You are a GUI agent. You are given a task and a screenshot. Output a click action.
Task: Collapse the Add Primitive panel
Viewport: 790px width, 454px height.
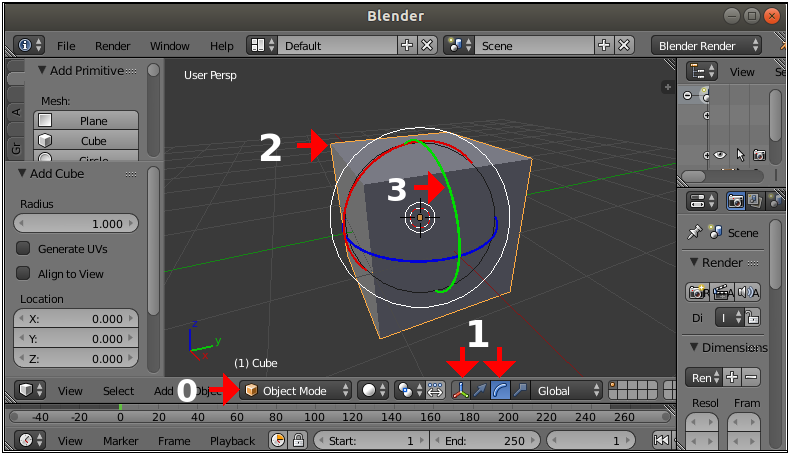click(x=42, y=71)
